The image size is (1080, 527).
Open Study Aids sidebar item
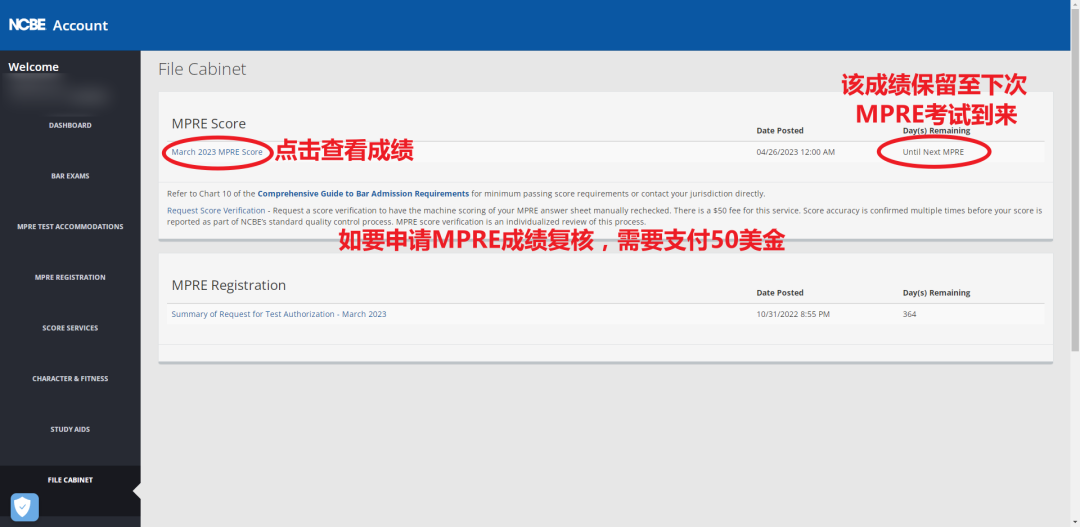(x=70, y=429)
